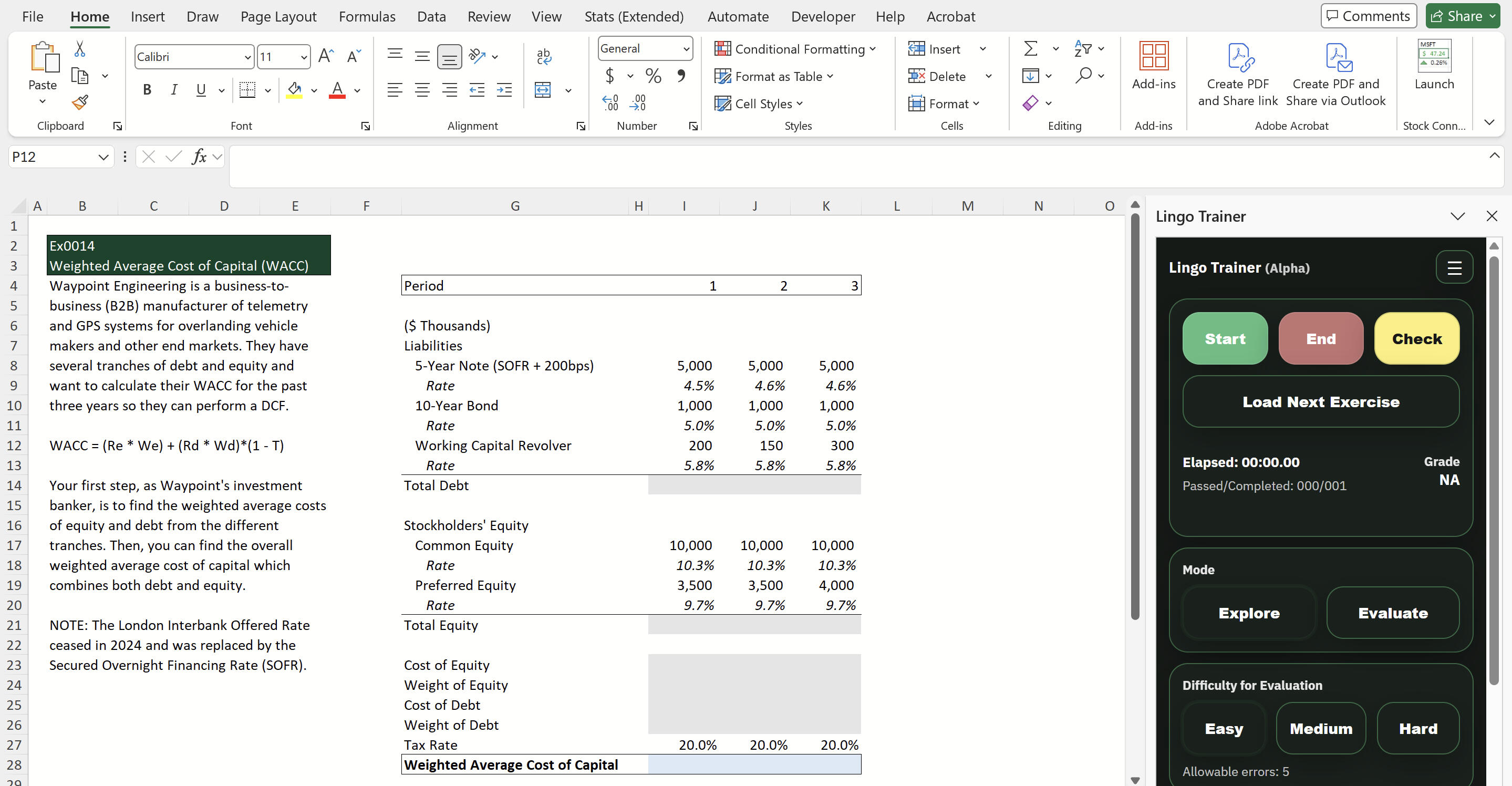
Task: Click Increase Font Size icon
Action: 326,56
